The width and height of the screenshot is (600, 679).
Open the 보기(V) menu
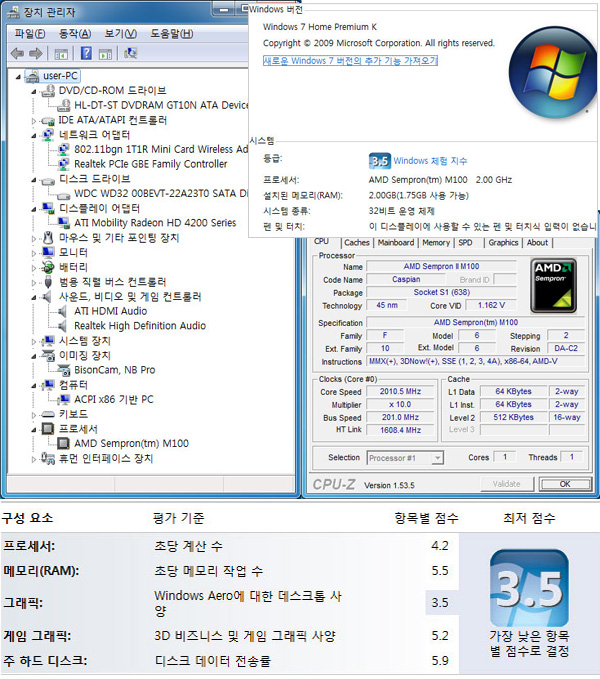[x=121, y=33]
